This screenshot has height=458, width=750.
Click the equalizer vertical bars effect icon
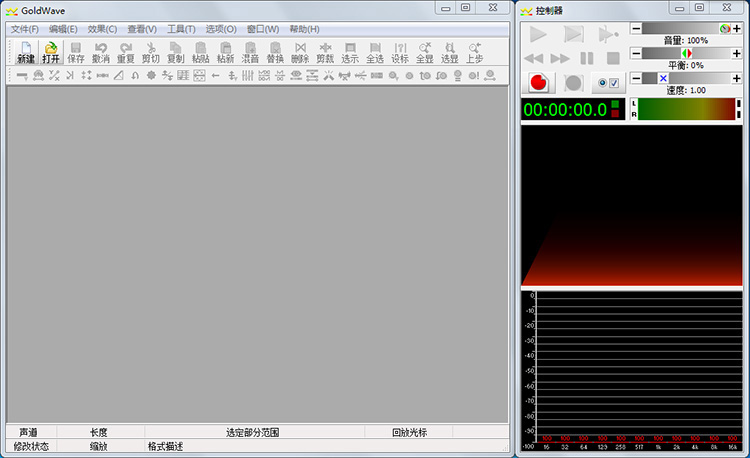click(x=248, y=76)
